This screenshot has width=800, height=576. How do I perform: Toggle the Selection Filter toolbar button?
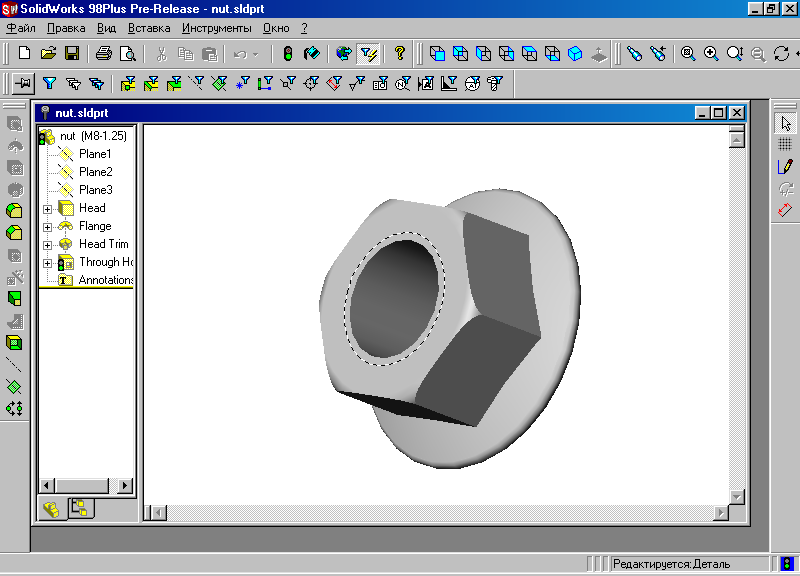click(368, 53)
